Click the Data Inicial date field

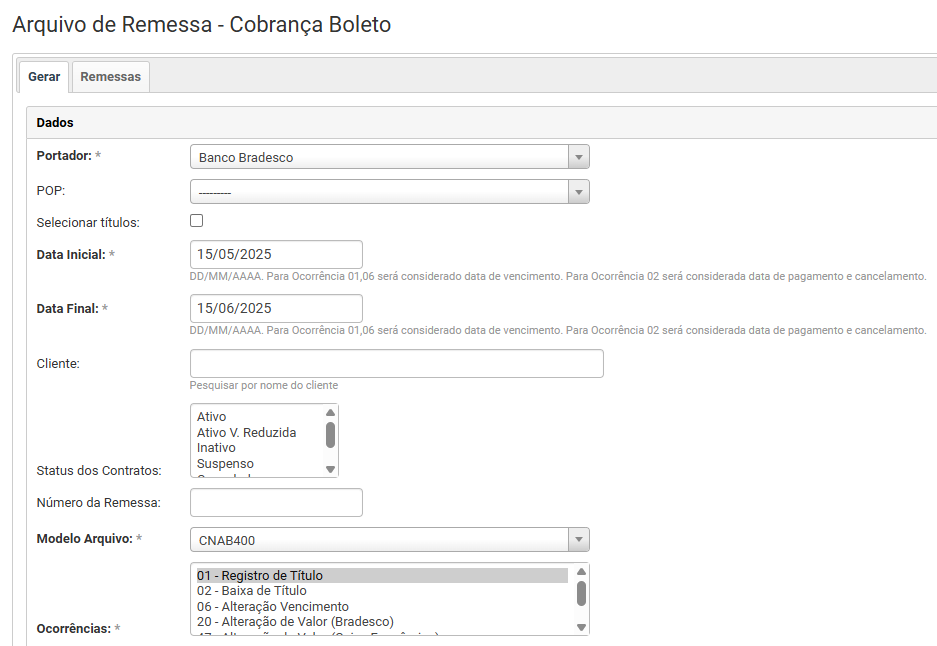[x=275, y=254]
